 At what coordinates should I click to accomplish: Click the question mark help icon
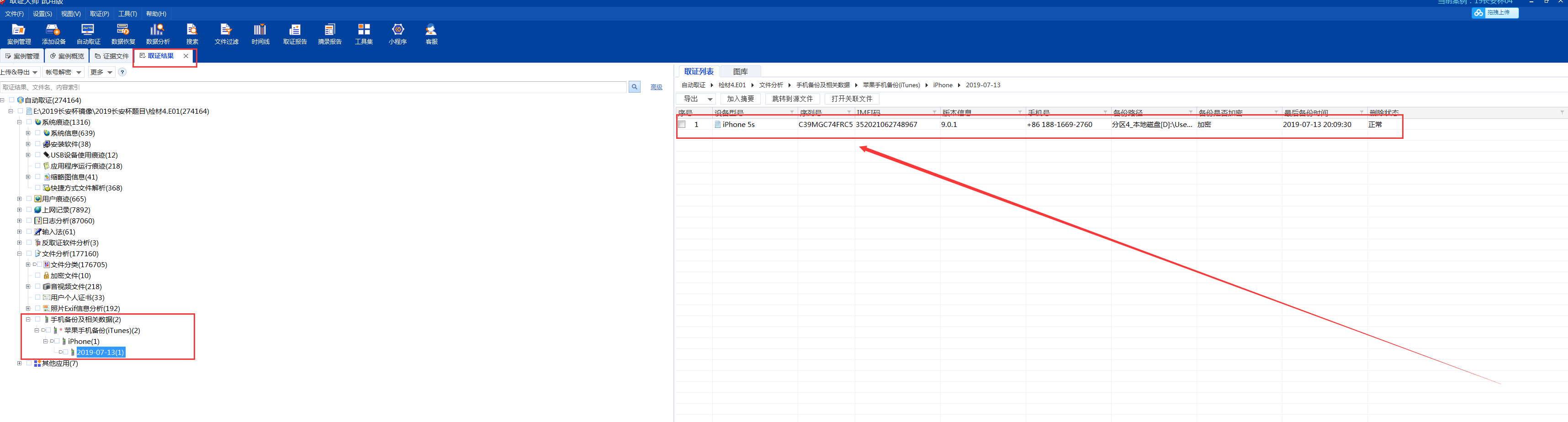[122, 72]
